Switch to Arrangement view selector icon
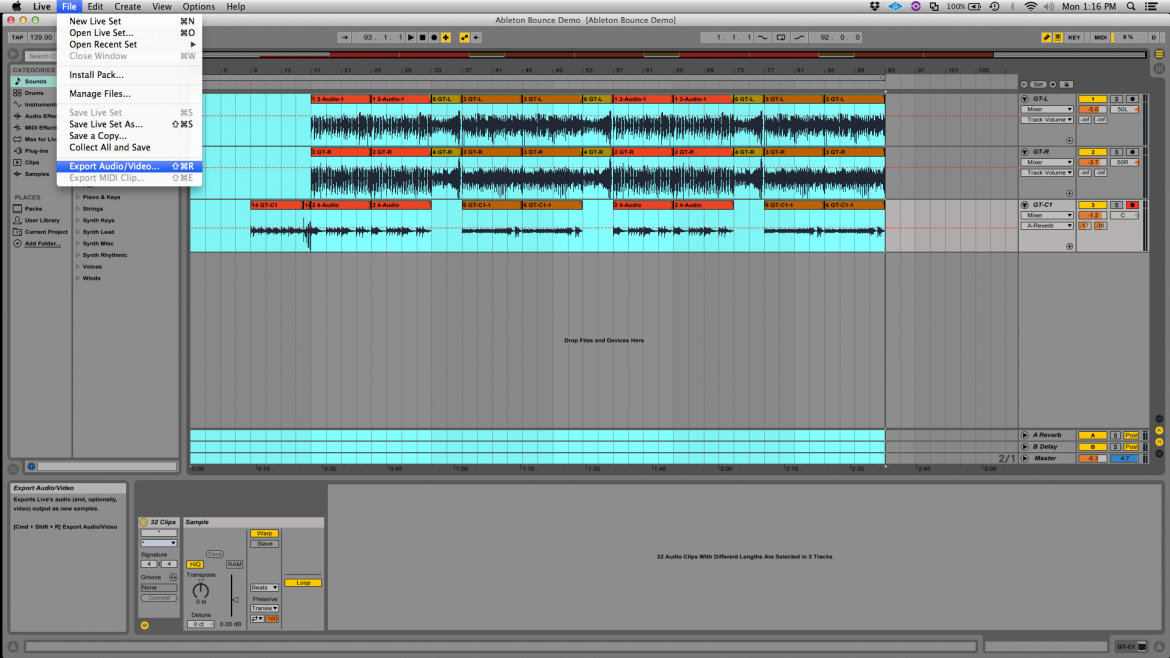 (x=1160, y=54)
